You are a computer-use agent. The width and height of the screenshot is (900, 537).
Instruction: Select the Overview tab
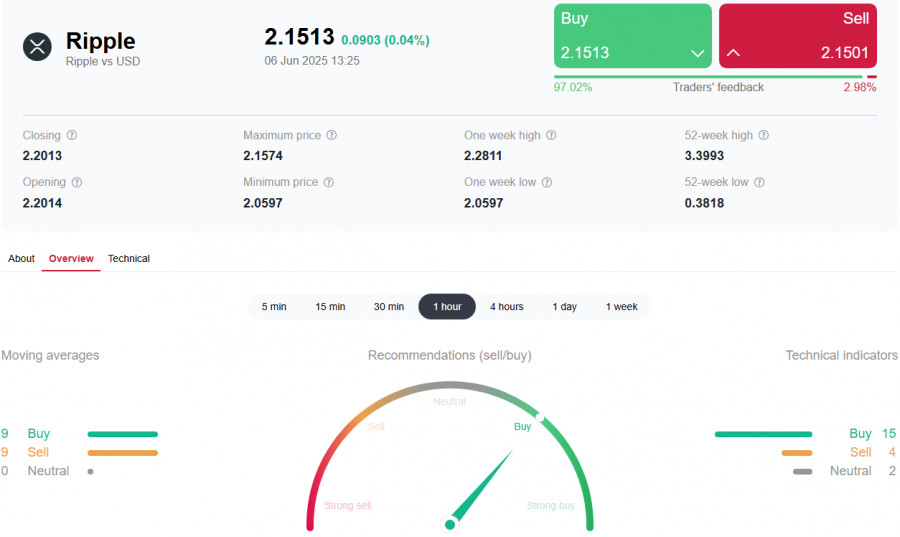pos(71,259)
